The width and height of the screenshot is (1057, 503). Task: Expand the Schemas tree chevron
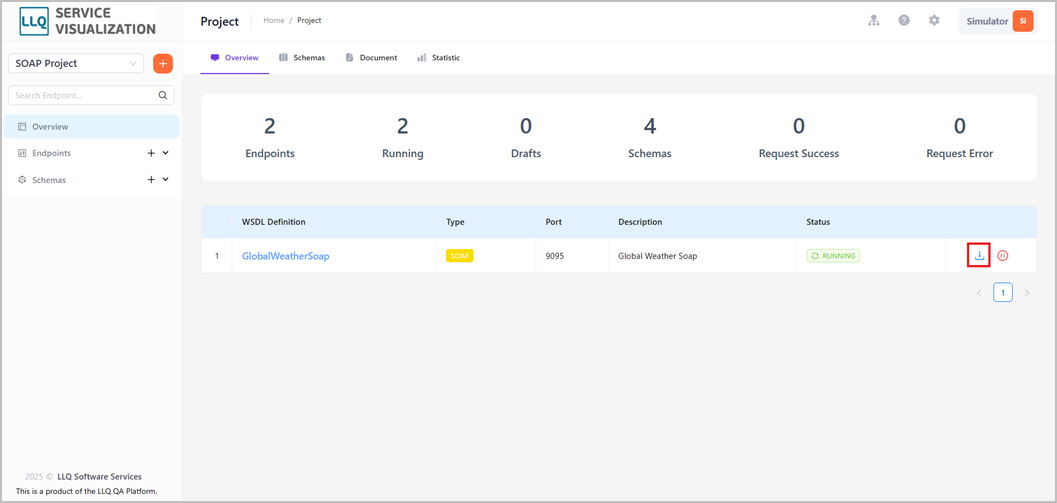point(166,179)
